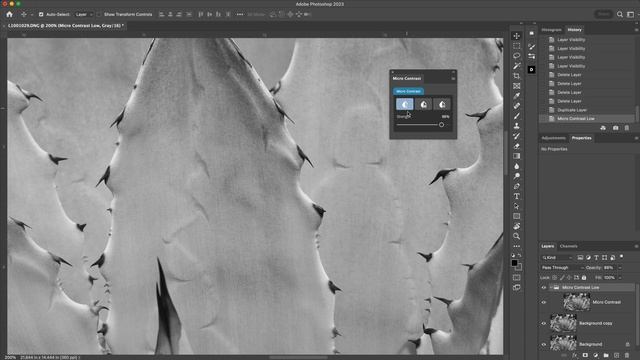Screen dimensions: 640x360
Task: Apply low micro contrast preset button
Action: 404,104
